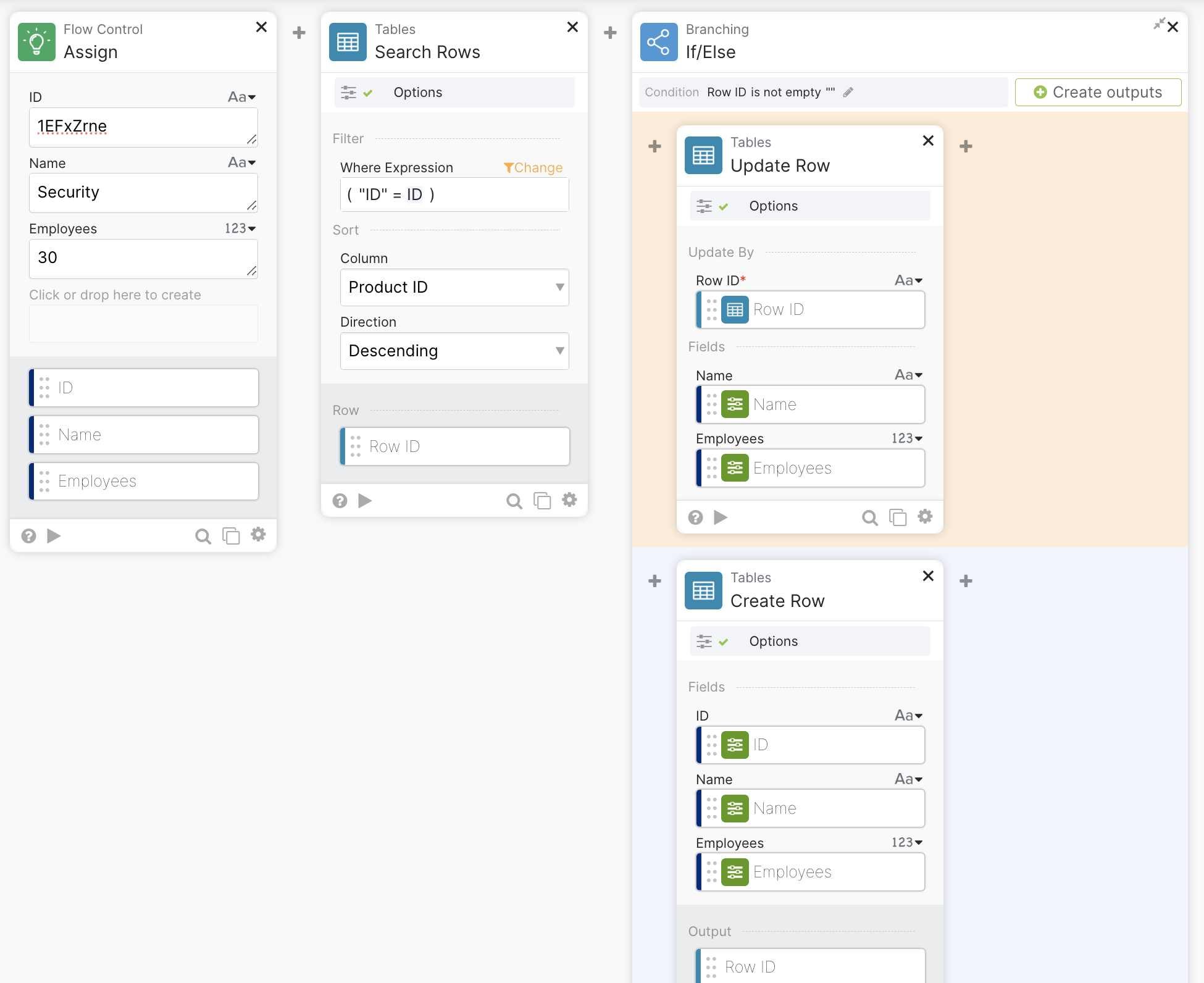Open the Sort Column dropdown showing Product ID

point(454,287)
